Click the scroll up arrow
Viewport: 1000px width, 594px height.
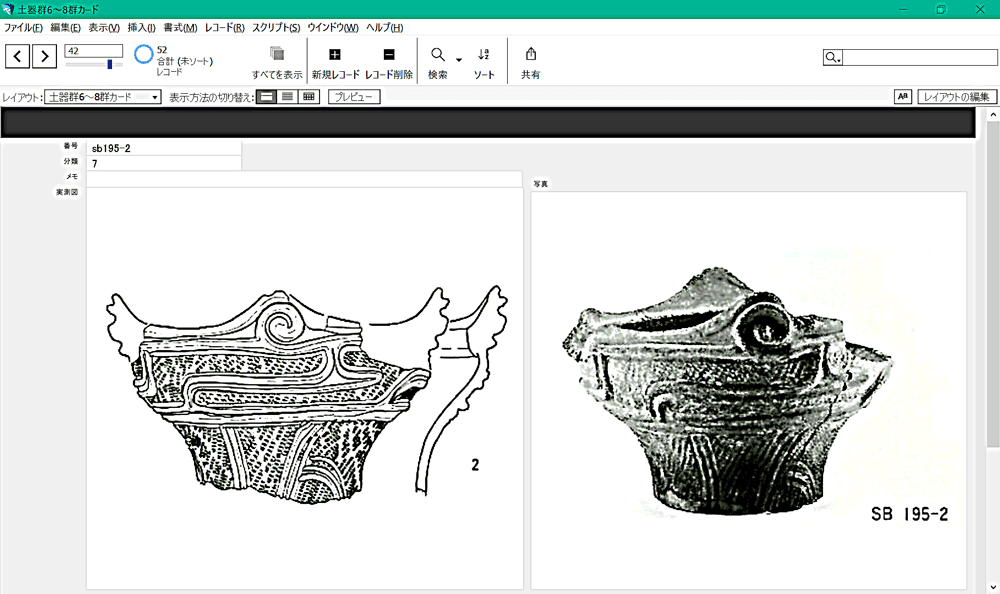tap(993, 115)
